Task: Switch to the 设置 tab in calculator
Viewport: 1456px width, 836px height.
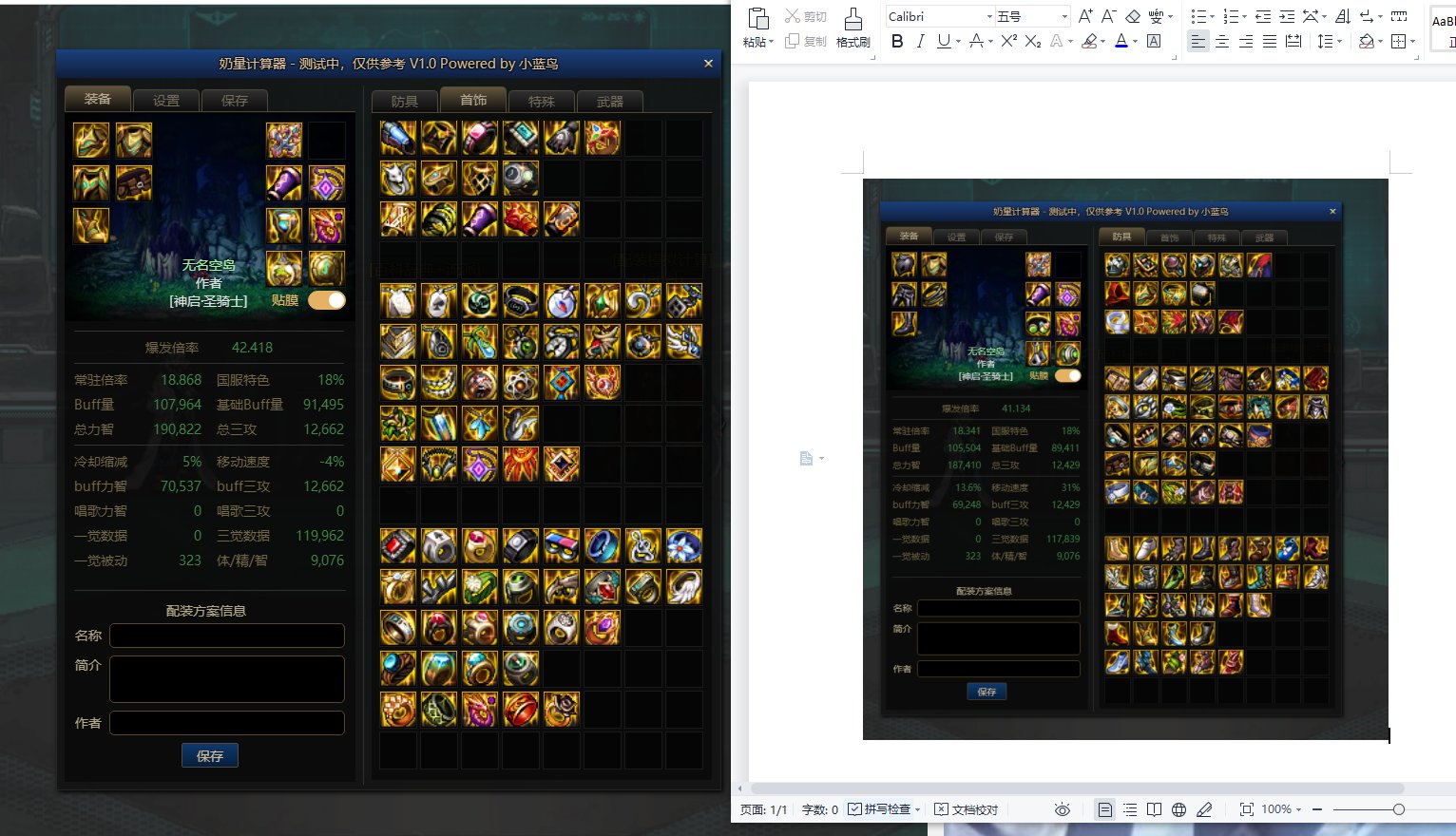Action: 166,101
